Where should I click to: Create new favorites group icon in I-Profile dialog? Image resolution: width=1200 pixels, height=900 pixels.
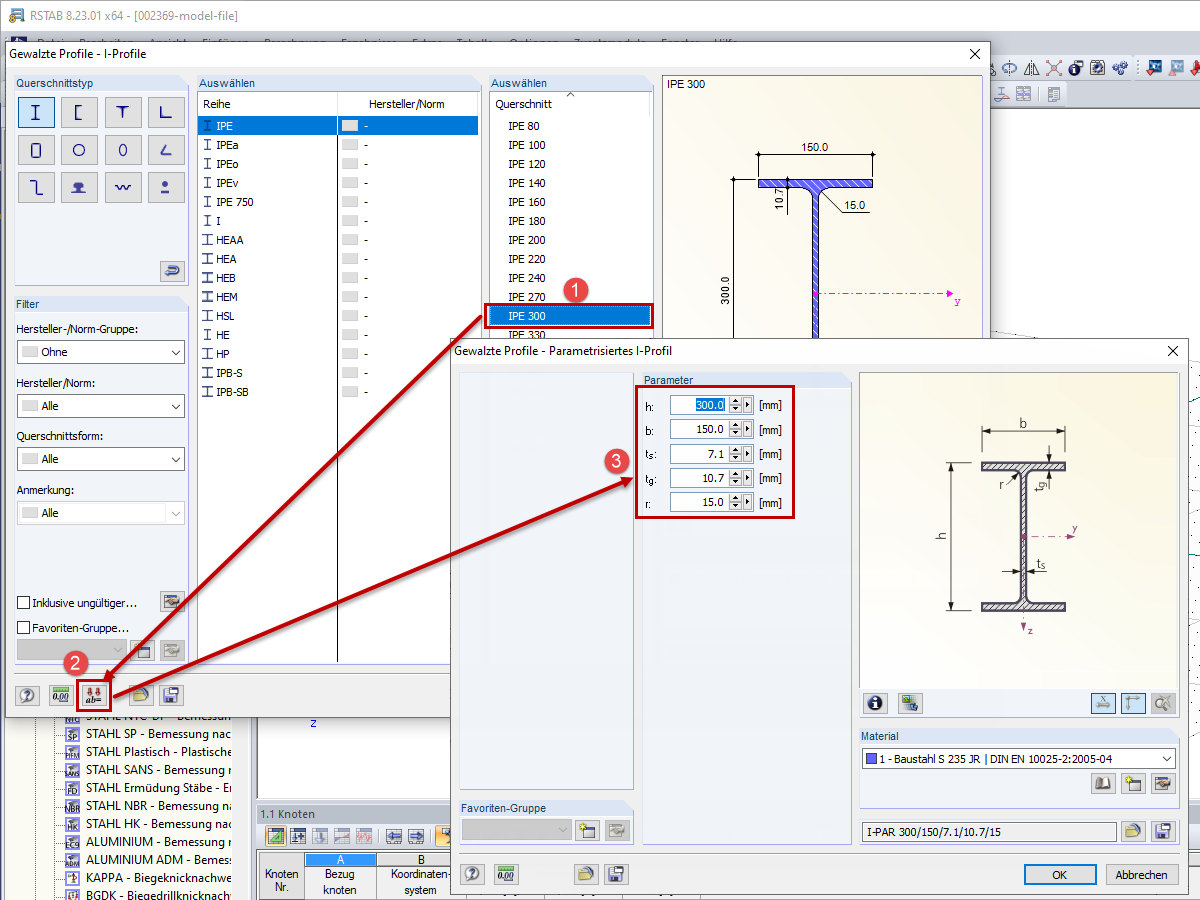tap(142, 651)
